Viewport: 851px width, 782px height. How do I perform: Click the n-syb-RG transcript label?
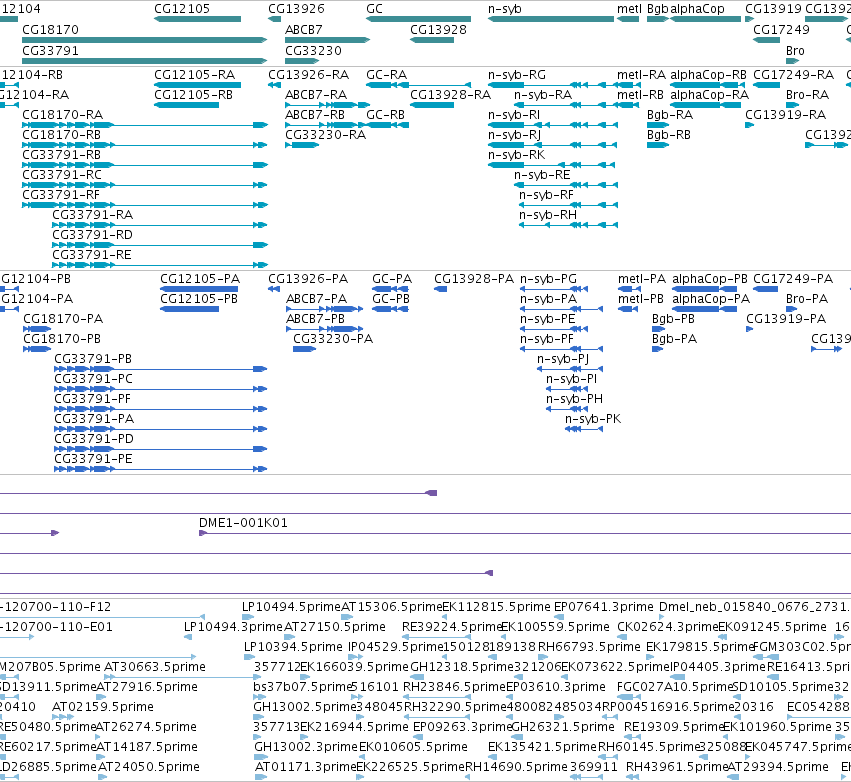click(517, 74)
